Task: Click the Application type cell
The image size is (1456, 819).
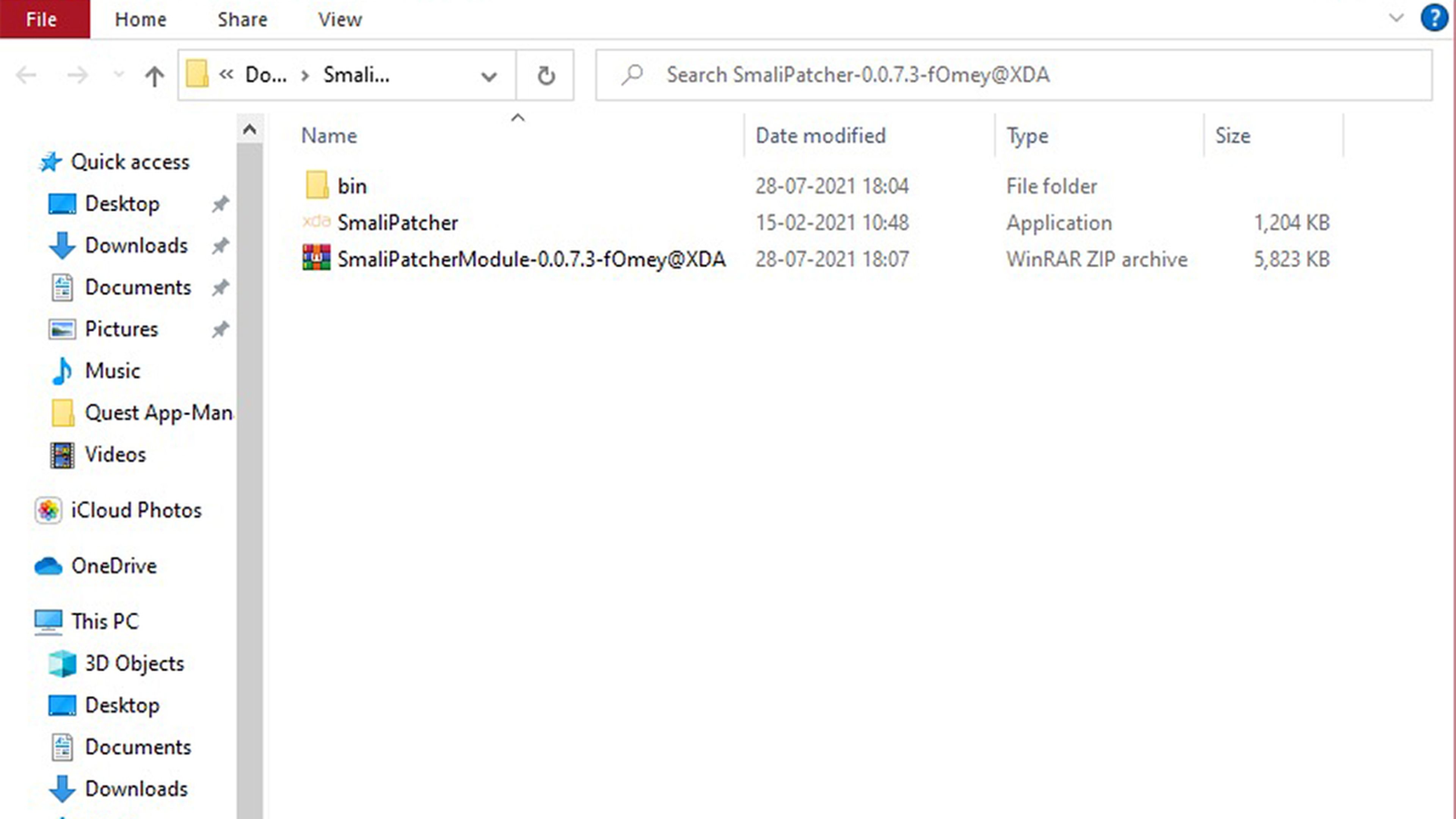Action: 1059,223
